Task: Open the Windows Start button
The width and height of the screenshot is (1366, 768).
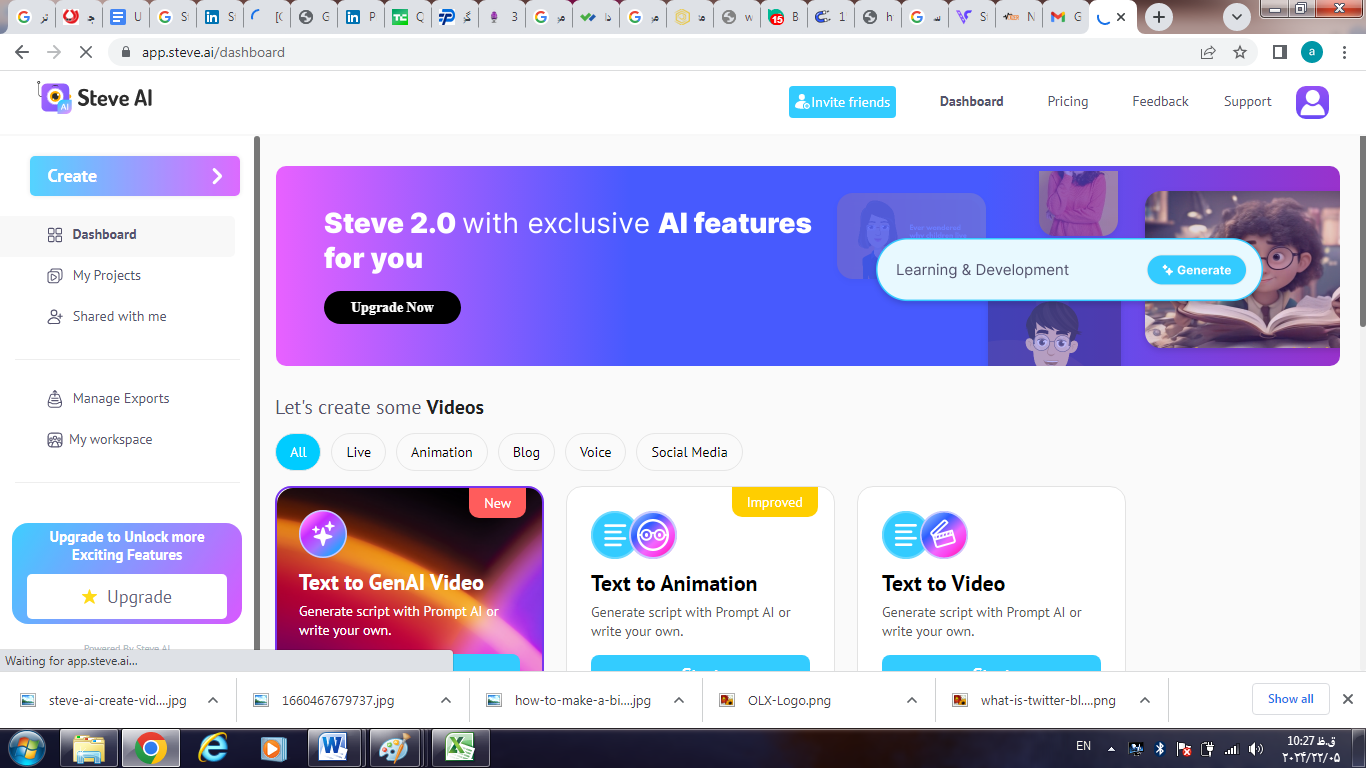Action: pyautogui.click(x=27, y=748)
